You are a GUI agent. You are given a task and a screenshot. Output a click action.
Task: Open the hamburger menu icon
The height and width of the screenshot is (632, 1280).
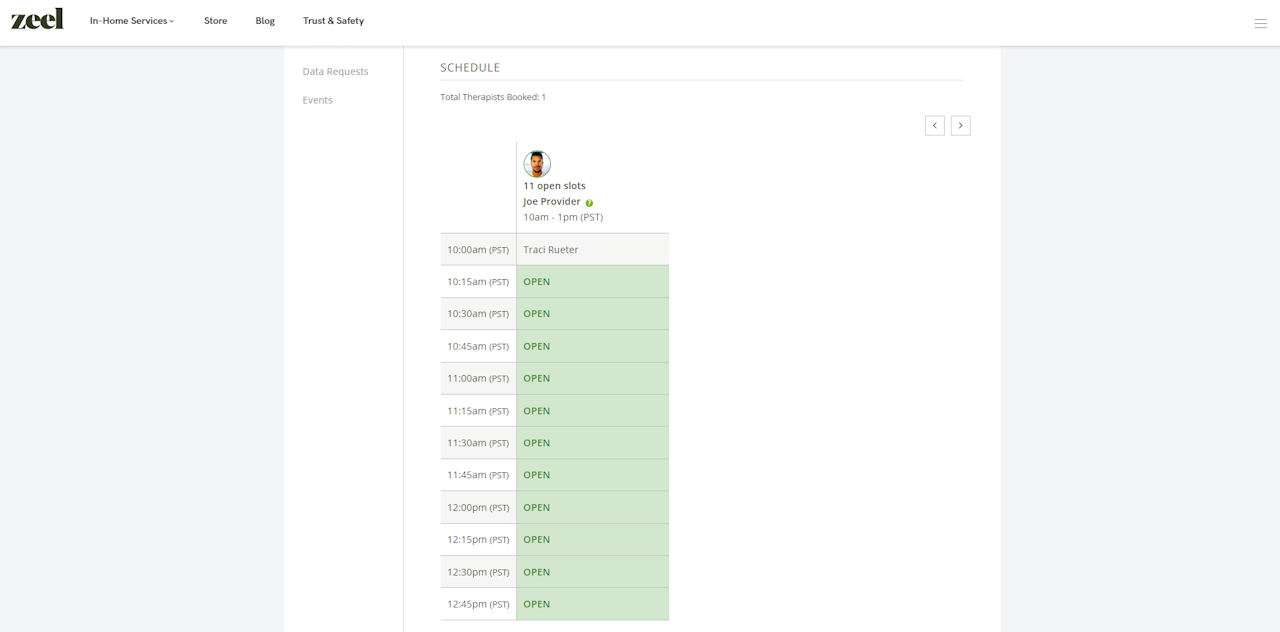click(1260, 23)
